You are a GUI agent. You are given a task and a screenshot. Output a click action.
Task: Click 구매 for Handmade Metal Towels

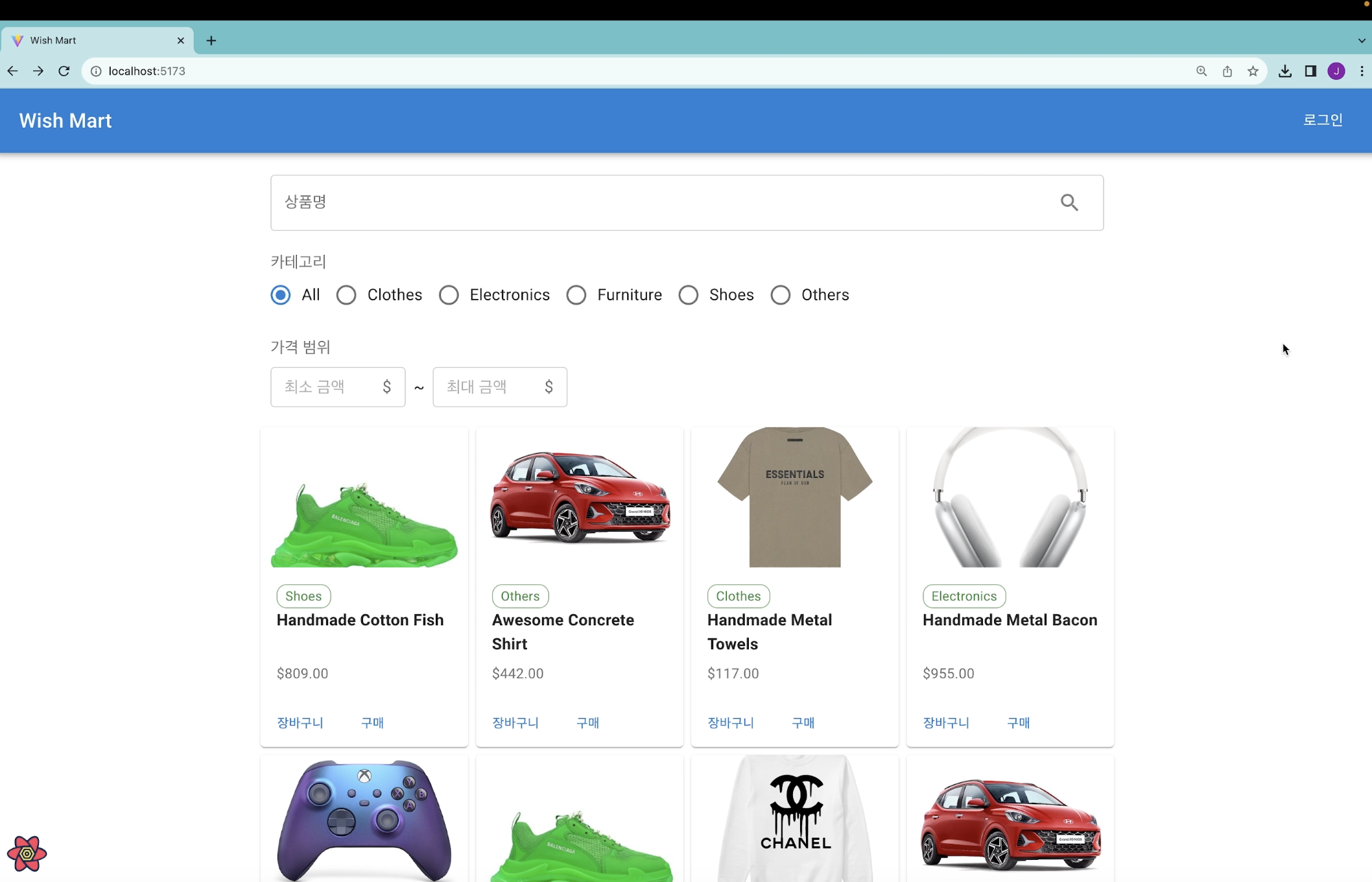(803, 722)
